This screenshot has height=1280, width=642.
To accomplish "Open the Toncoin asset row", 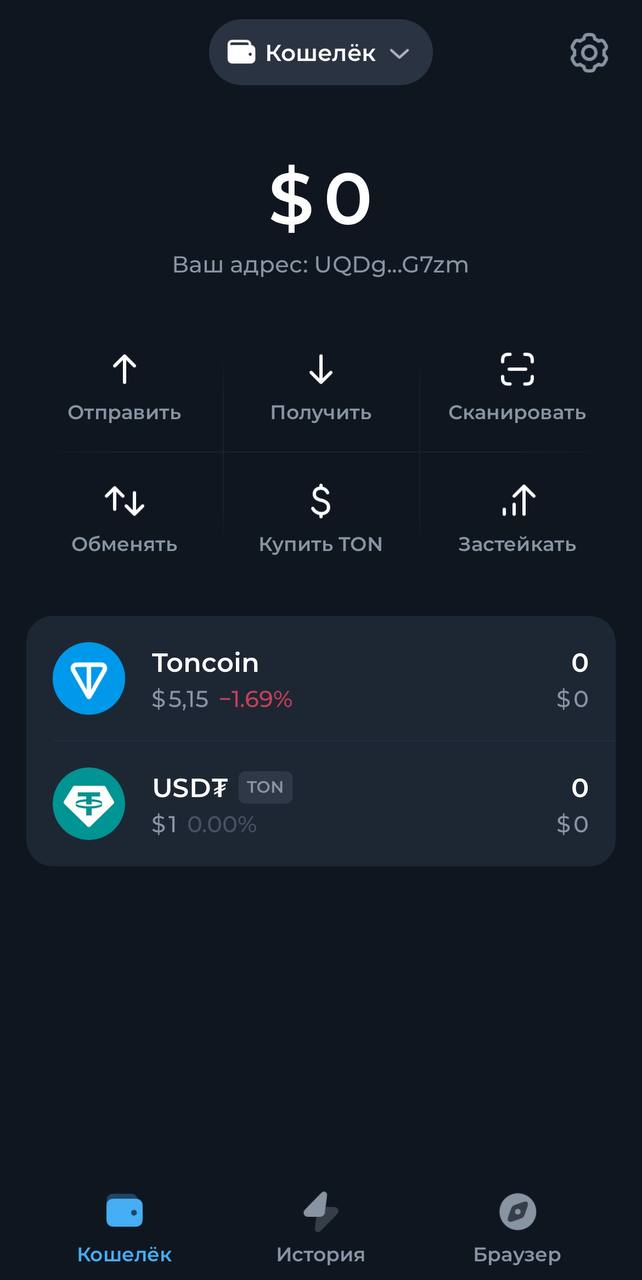I will [320, 678].
